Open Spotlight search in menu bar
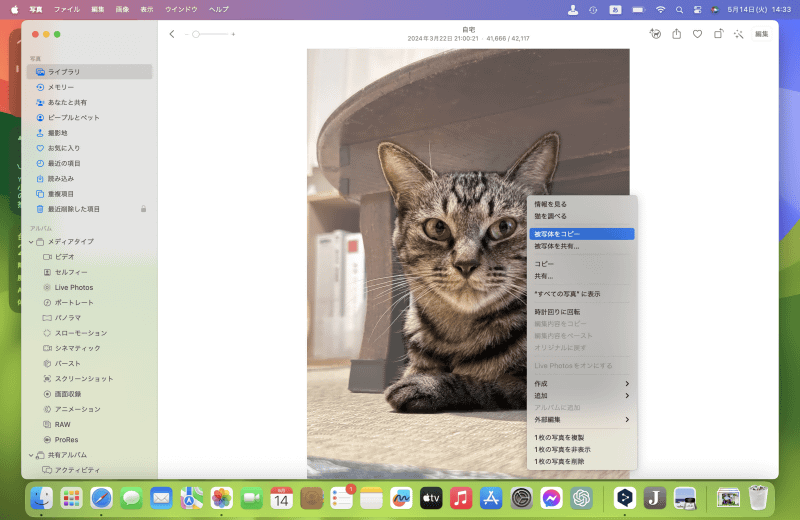800x520 pixels. pyautogui.click(x=679, y=9)
